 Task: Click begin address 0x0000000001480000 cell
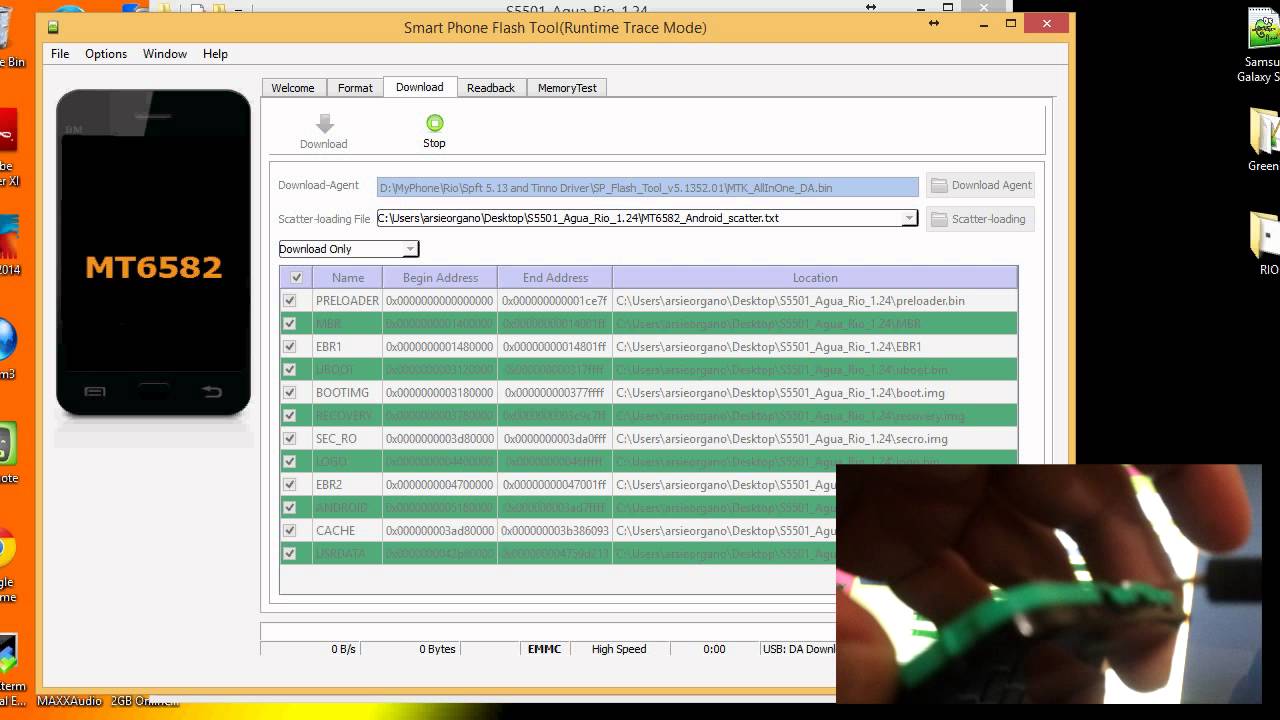440,346
